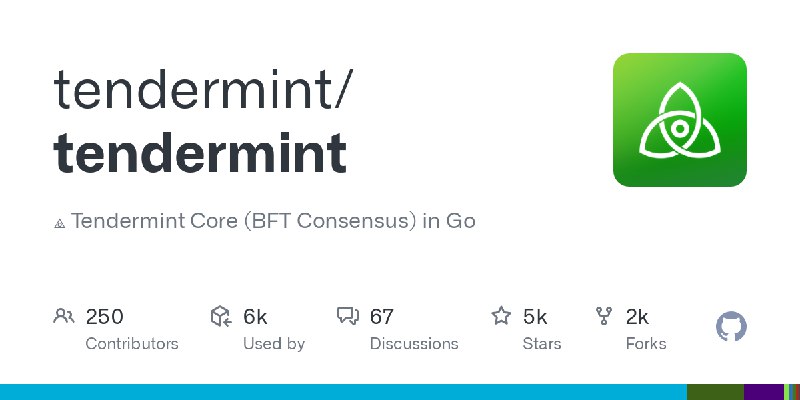Click the Stars star icon
The height and width of the screenshot is (400, 800).
(x=501, y=317)
